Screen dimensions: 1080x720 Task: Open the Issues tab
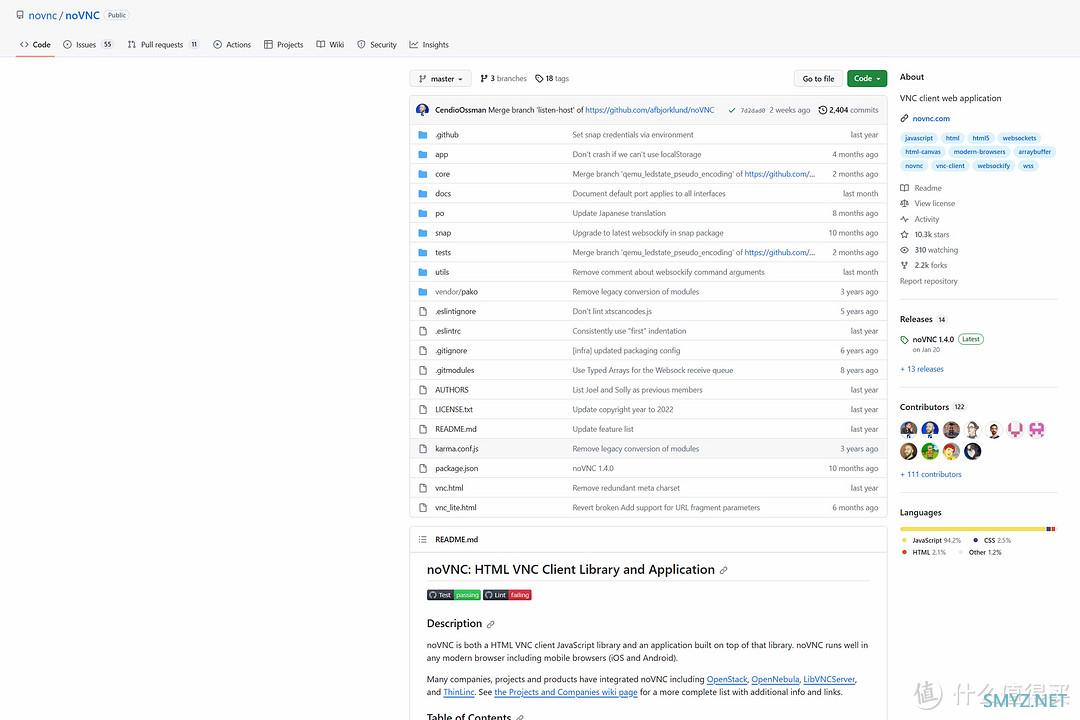pyautogui.click(x=87, y=45)
